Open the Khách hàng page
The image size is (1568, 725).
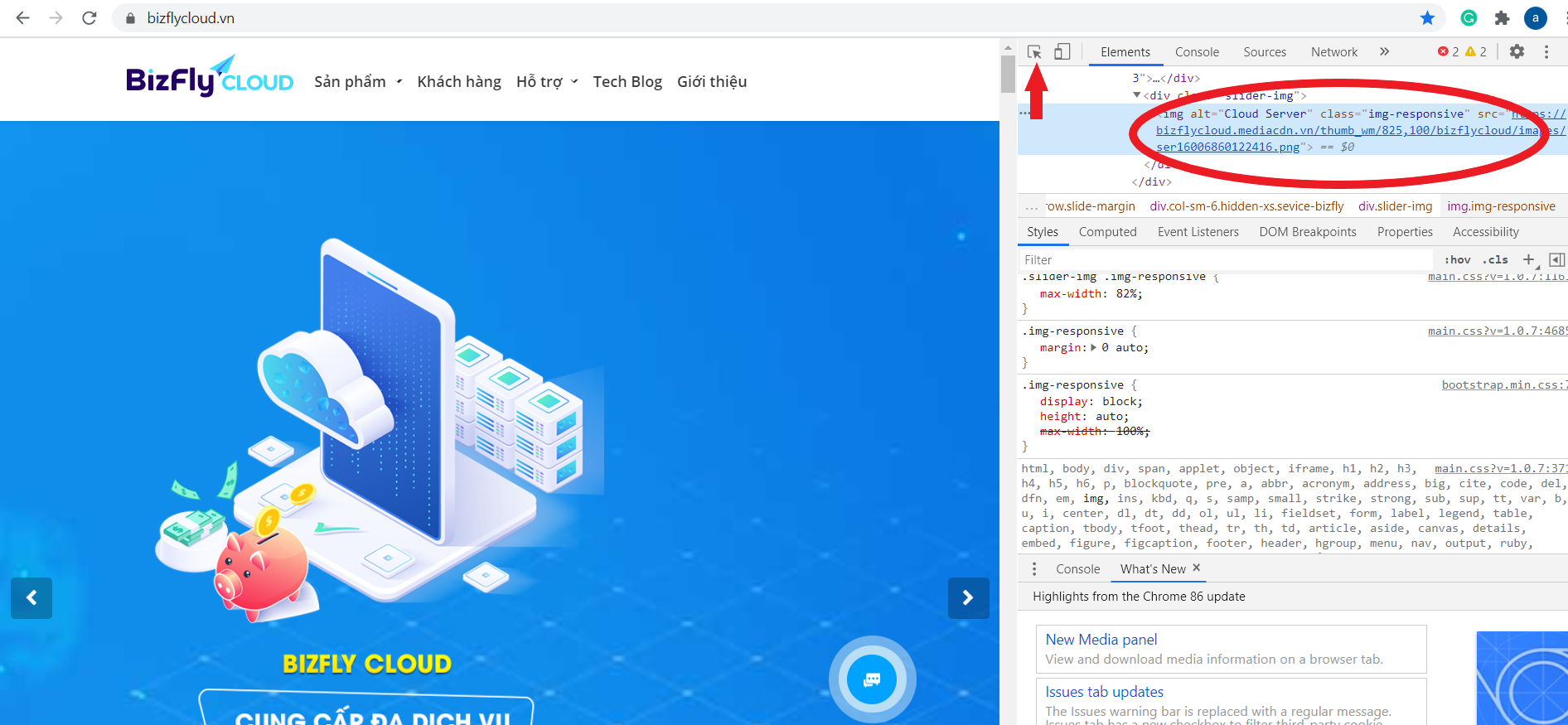pos(459,81)
